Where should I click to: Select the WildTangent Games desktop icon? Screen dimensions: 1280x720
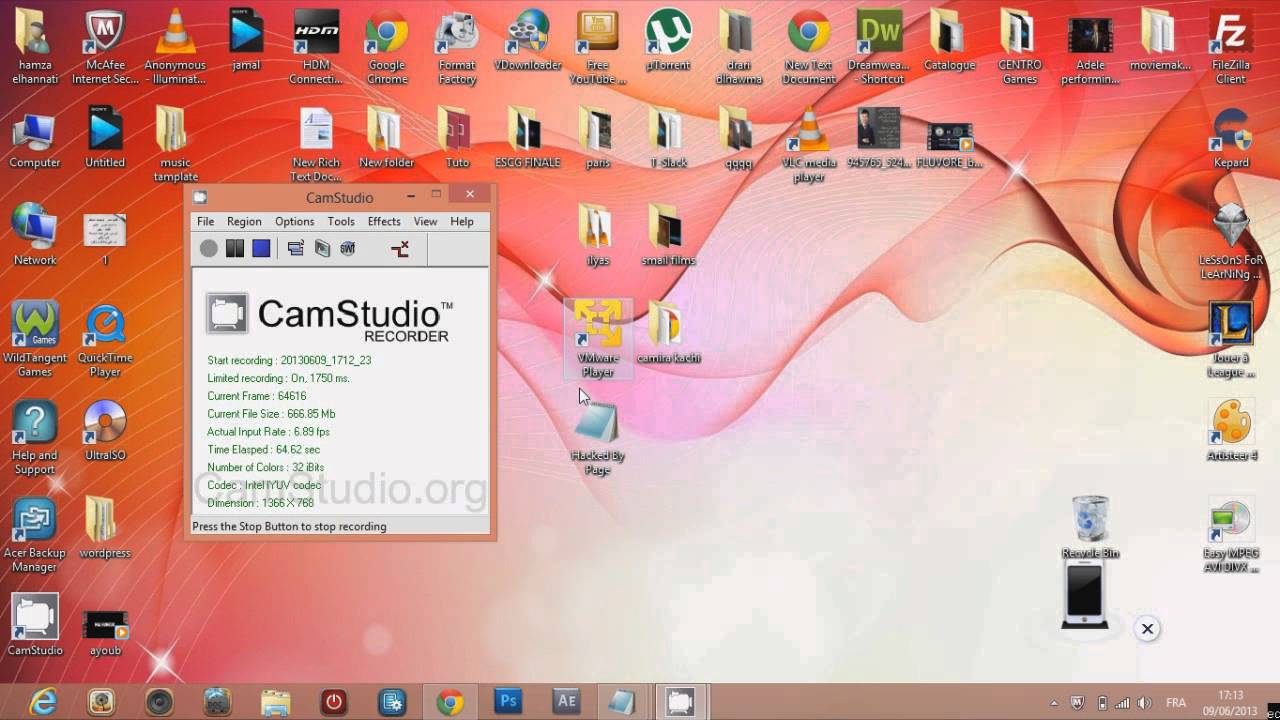35,340
